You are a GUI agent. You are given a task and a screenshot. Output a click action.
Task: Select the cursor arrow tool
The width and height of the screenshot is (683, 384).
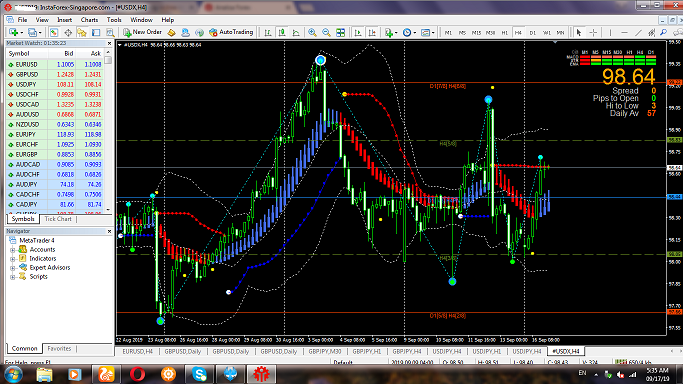click(x=579, y=32)
